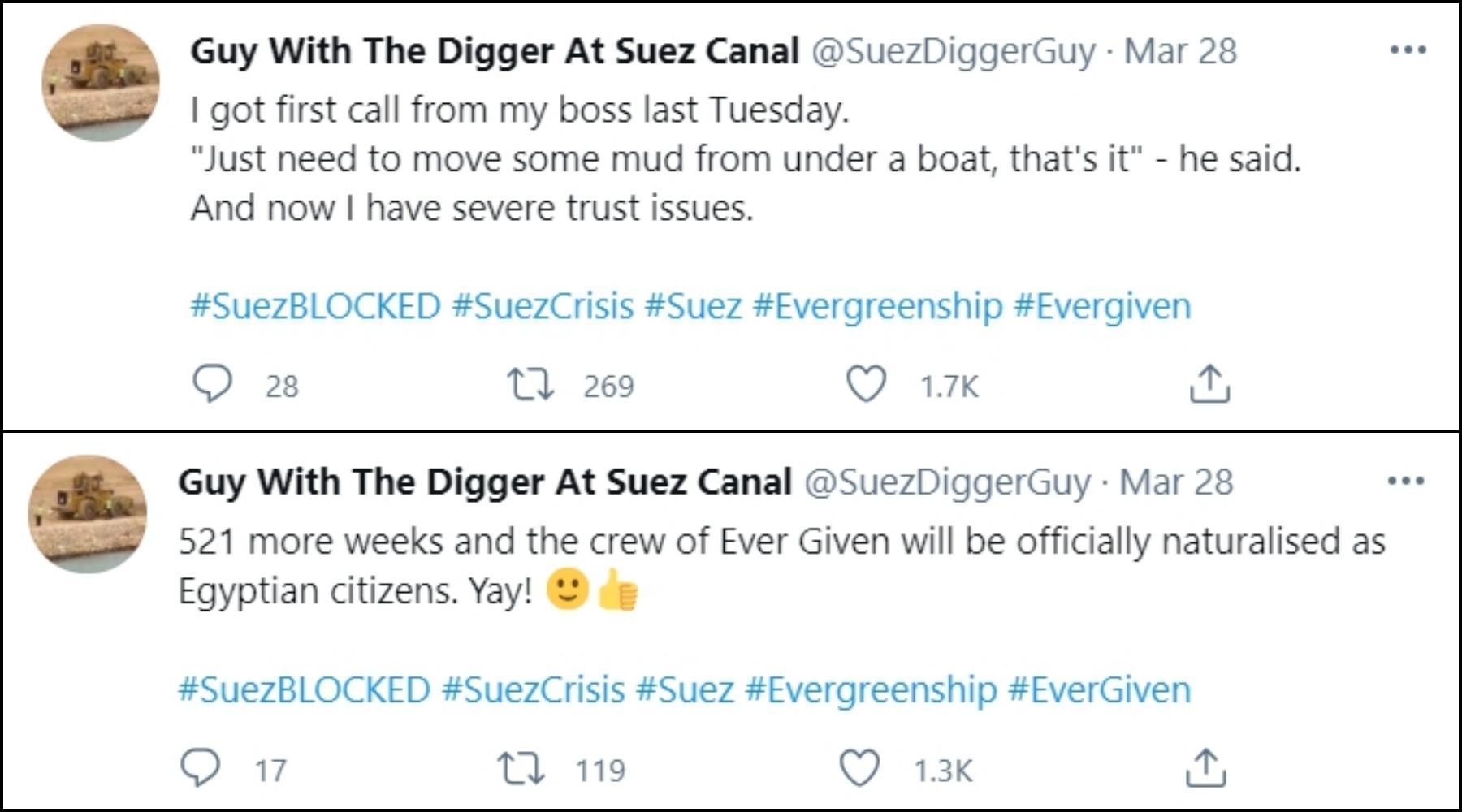
Task: Retweet the tweet with 119 retweets
Action: pos(521,768)
